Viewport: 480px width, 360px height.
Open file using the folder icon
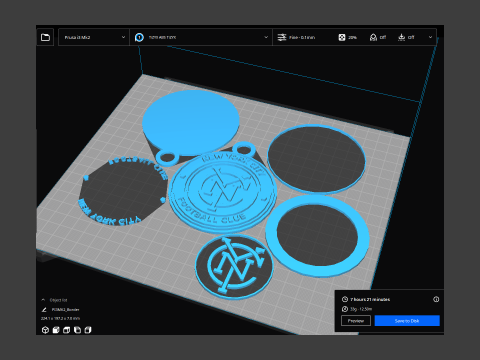(x=45, y=37)
